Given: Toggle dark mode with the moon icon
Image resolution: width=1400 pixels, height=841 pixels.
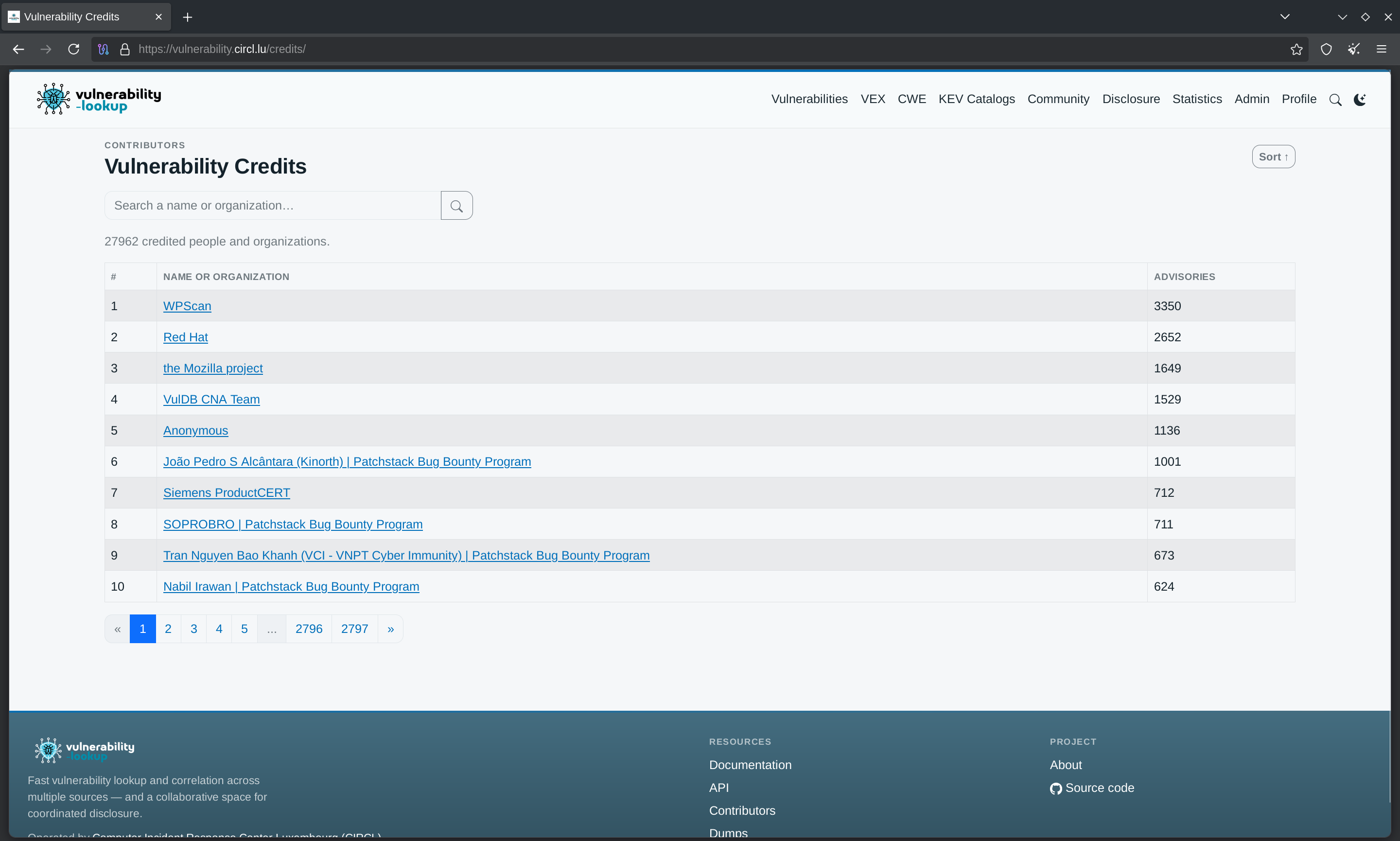Looking at the screenshot, I should (1360, 100).
